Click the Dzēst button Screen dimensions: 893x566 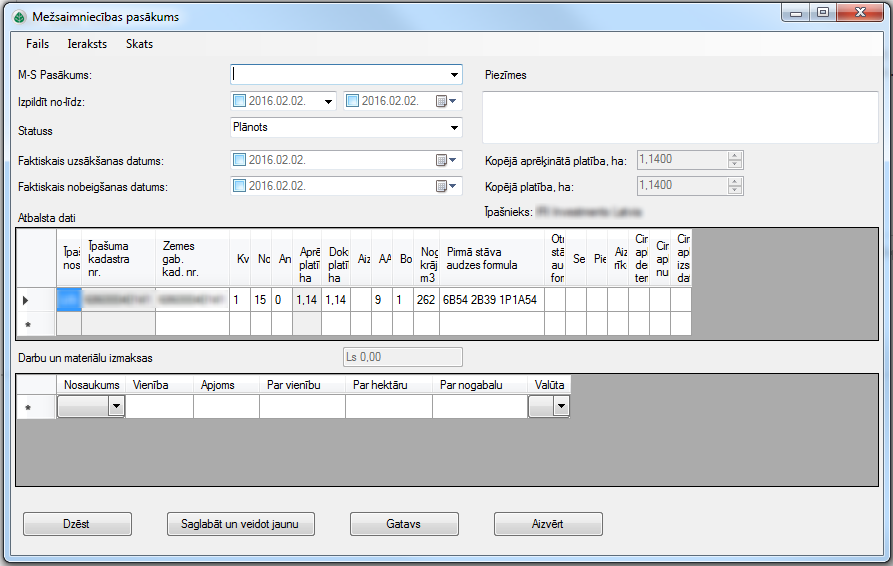[77, 524]
